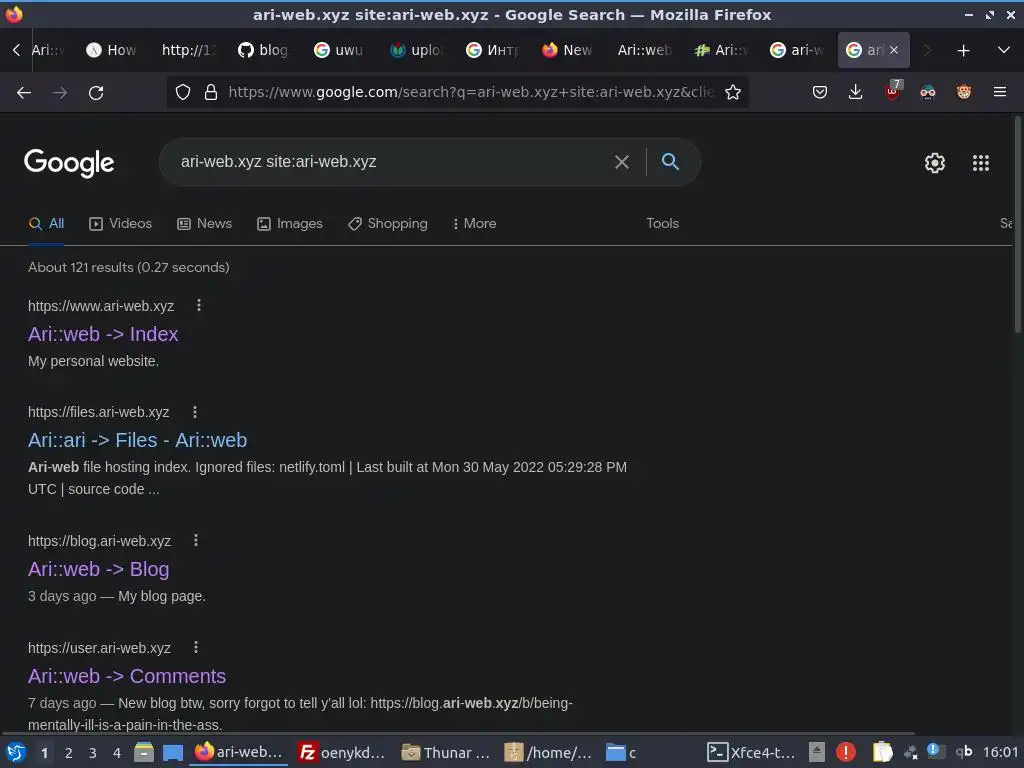Screen dimensions: 1024x768
Task: Bookmark this page with the star icon
Action: click(x=733, y=93)
